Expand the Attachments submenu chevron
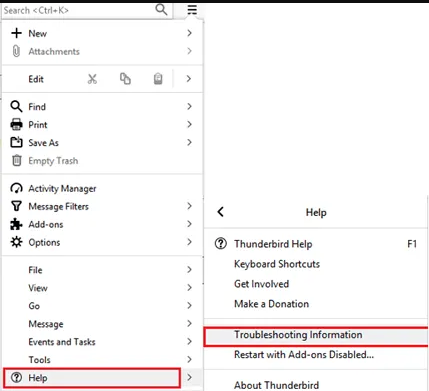 [x=189, y=51]
